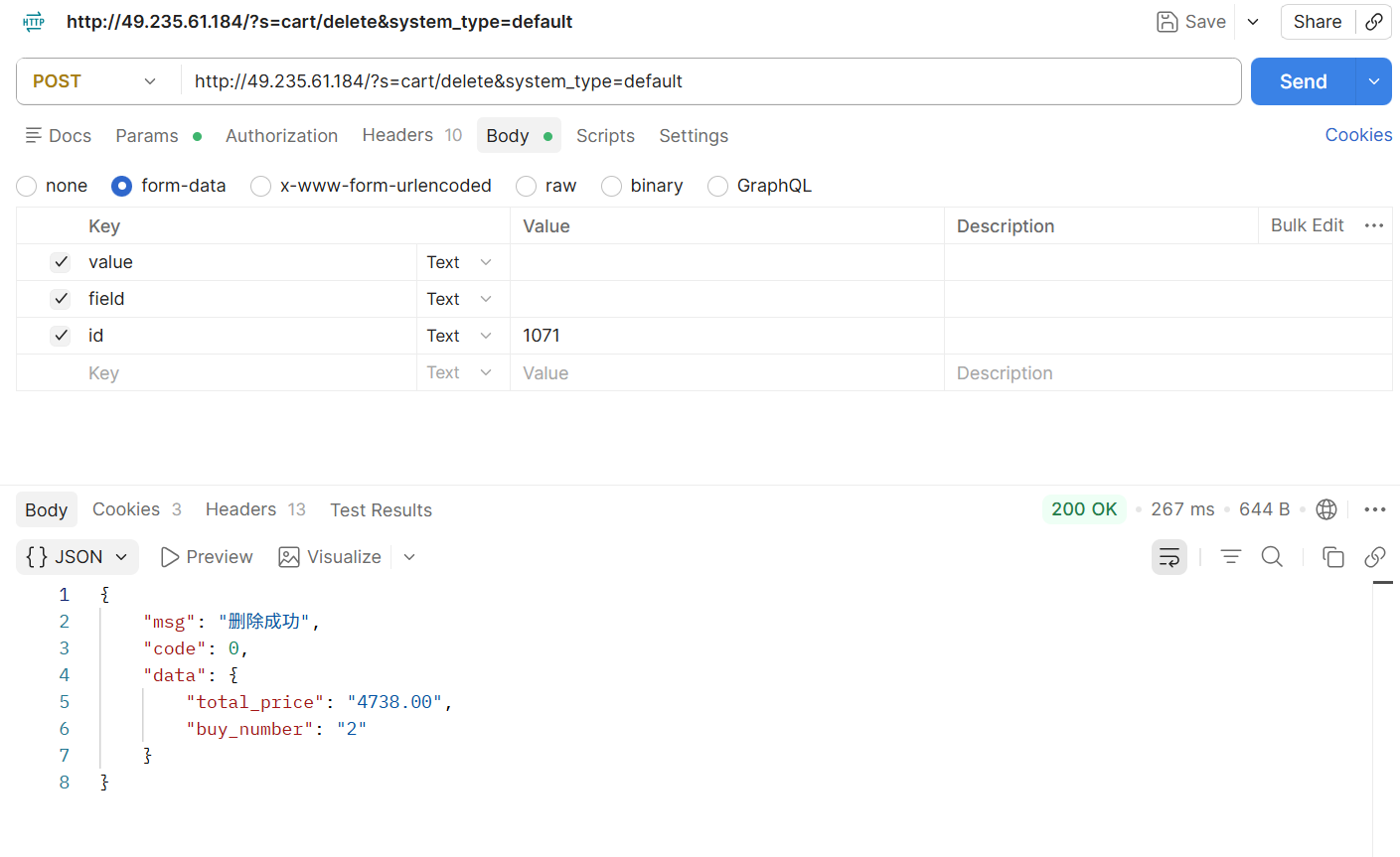Click the network globe icon
1400x857 pixels.
click(x=1326, y=509)
